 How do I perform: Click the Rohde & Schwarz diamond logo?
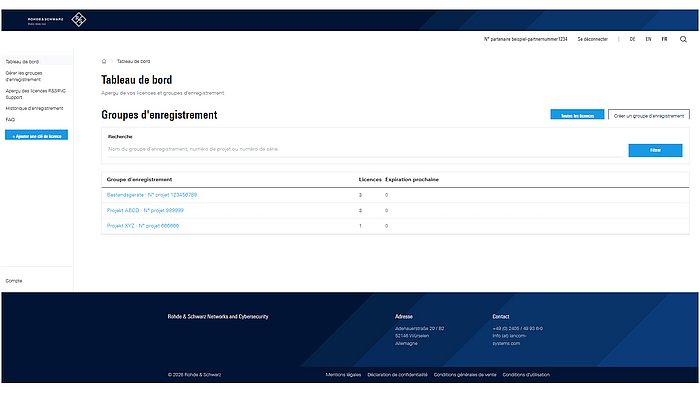click(79, 20)
